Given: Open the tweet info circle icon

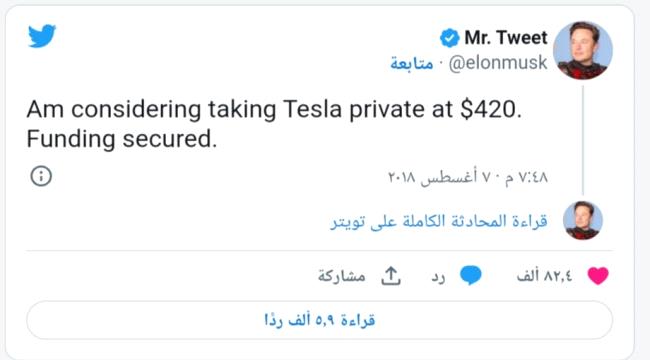Looking at the screenshot, I should click(x=41, y=176).
